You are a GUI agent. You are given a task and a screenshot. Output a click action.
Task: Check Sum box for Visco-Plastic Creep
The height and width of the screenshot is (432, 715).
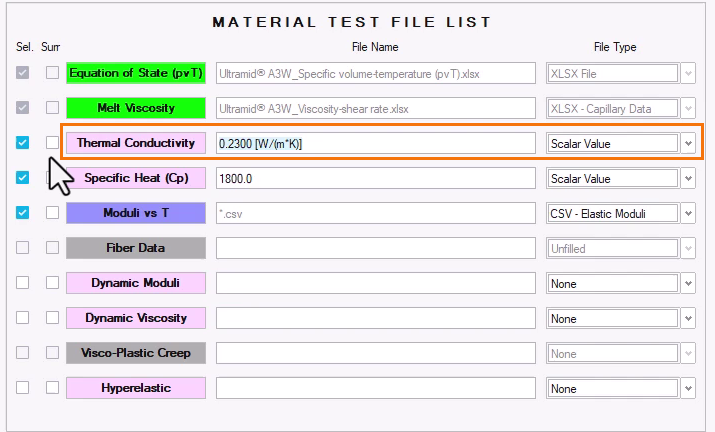pos(52,353)
